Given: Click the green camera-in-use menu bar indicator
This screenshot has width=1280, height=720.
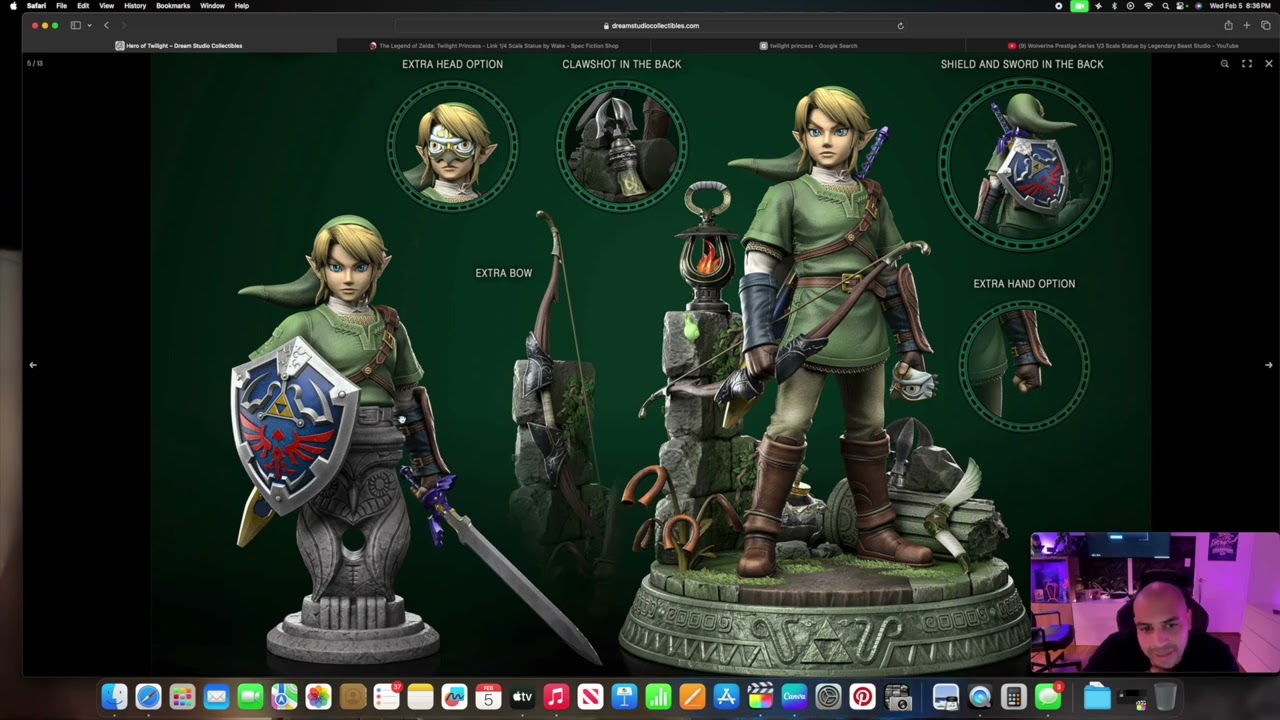Looking at the screenshot, I should [1079, 6].
